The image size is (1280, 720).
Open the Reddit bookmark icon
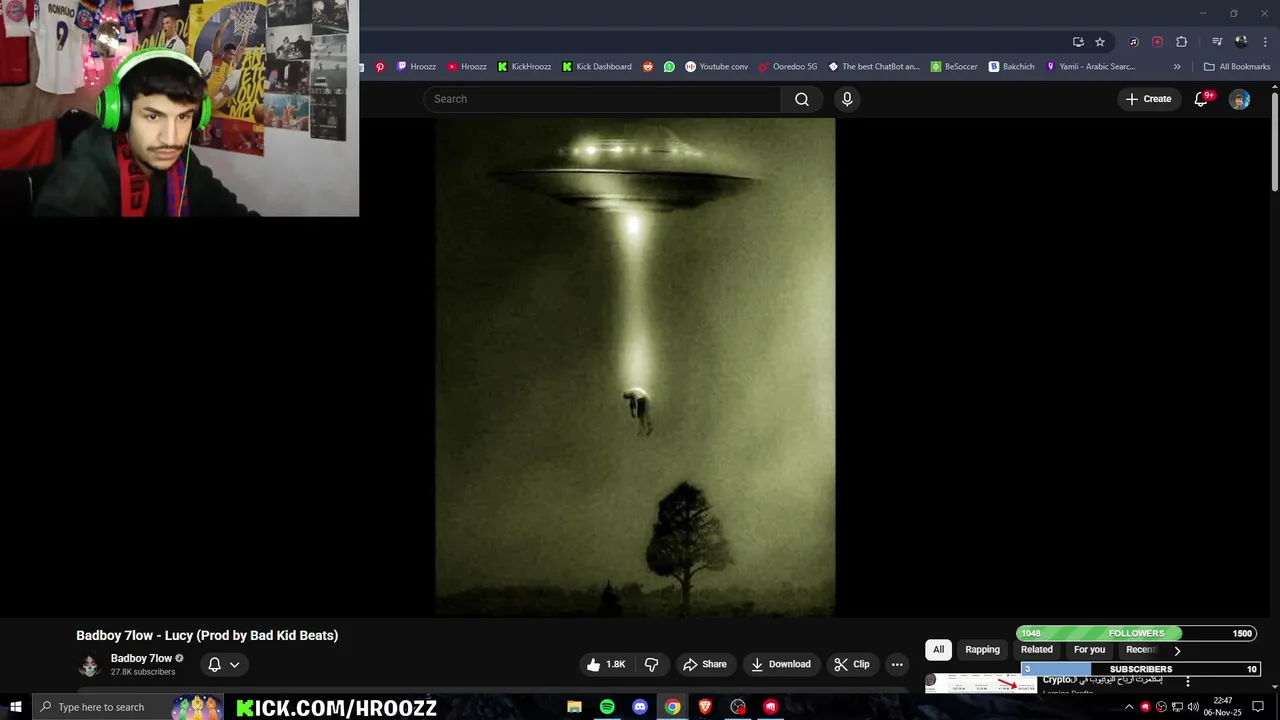[648, 67]
